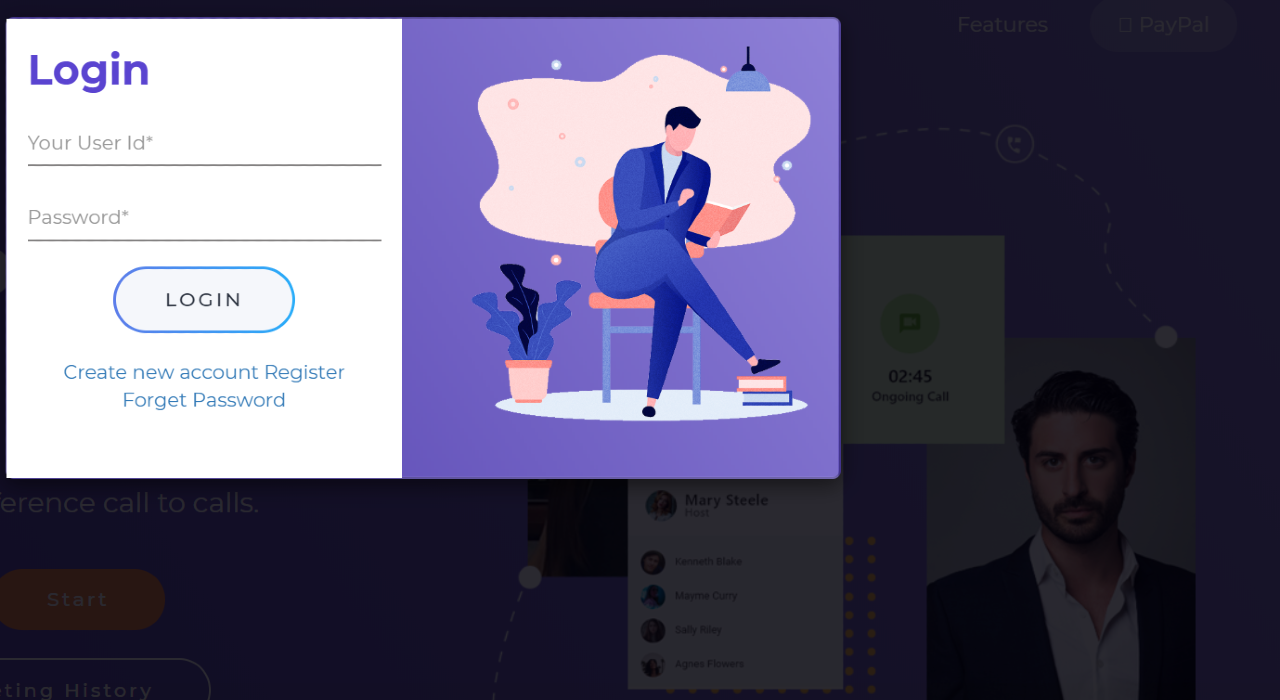The height and width of the screenshot is (700, 1280).
Task: Select the PayPal navigation button
Action: coord(1163,25)
